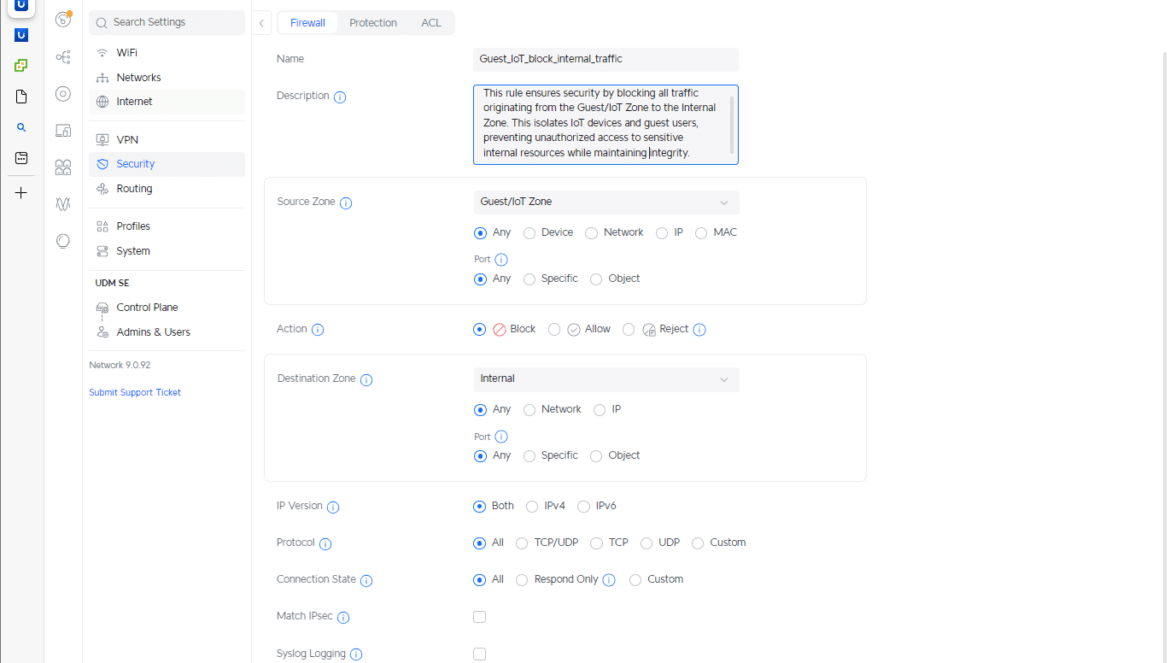Image resolution: width=1170 pixels, height=663 pixels.
Task: Show info for Source Zone Port
Action: [501, 260]
